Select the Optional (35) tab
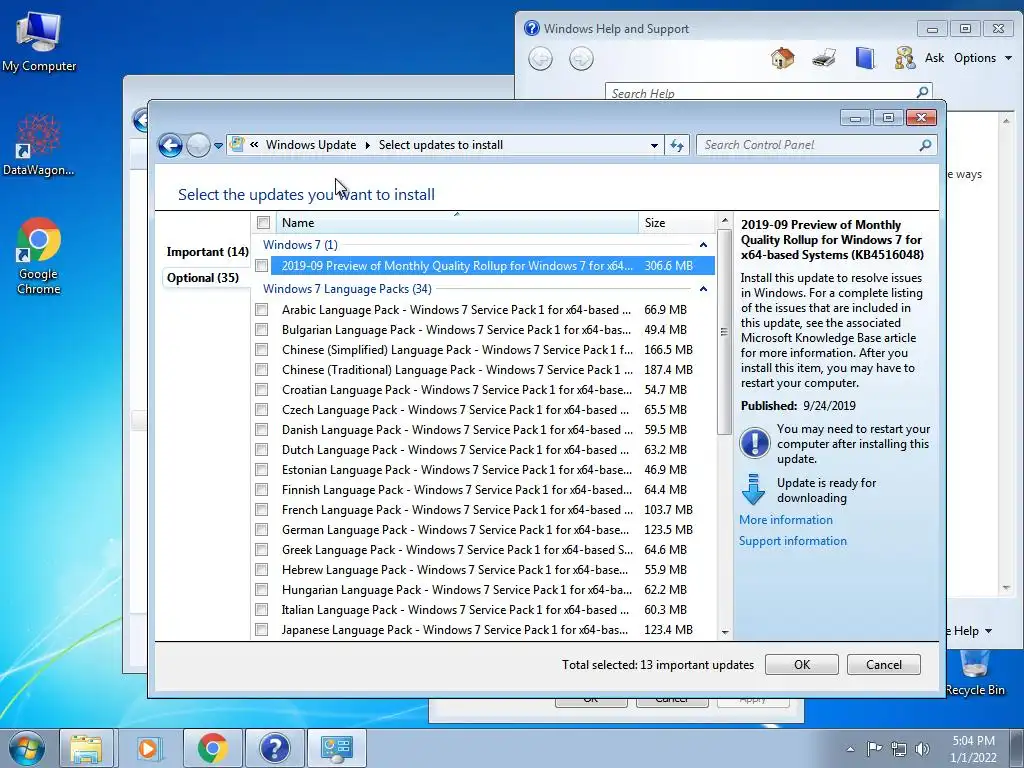The width and height of the screenshot is (1024, 768). tap(202, 278)
